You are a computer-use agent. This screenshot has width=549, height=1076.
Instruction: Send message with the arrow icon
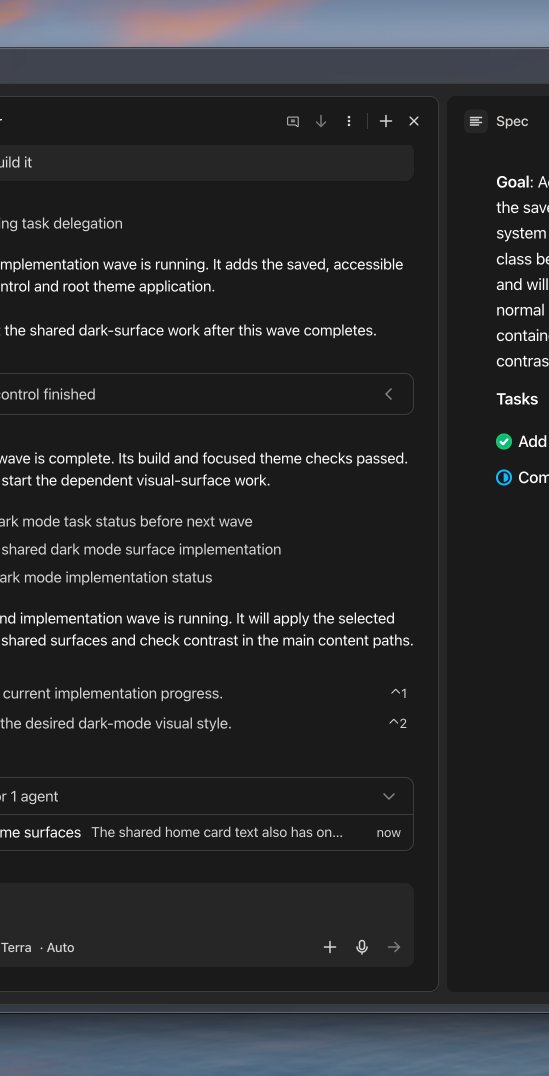[394, 947]
